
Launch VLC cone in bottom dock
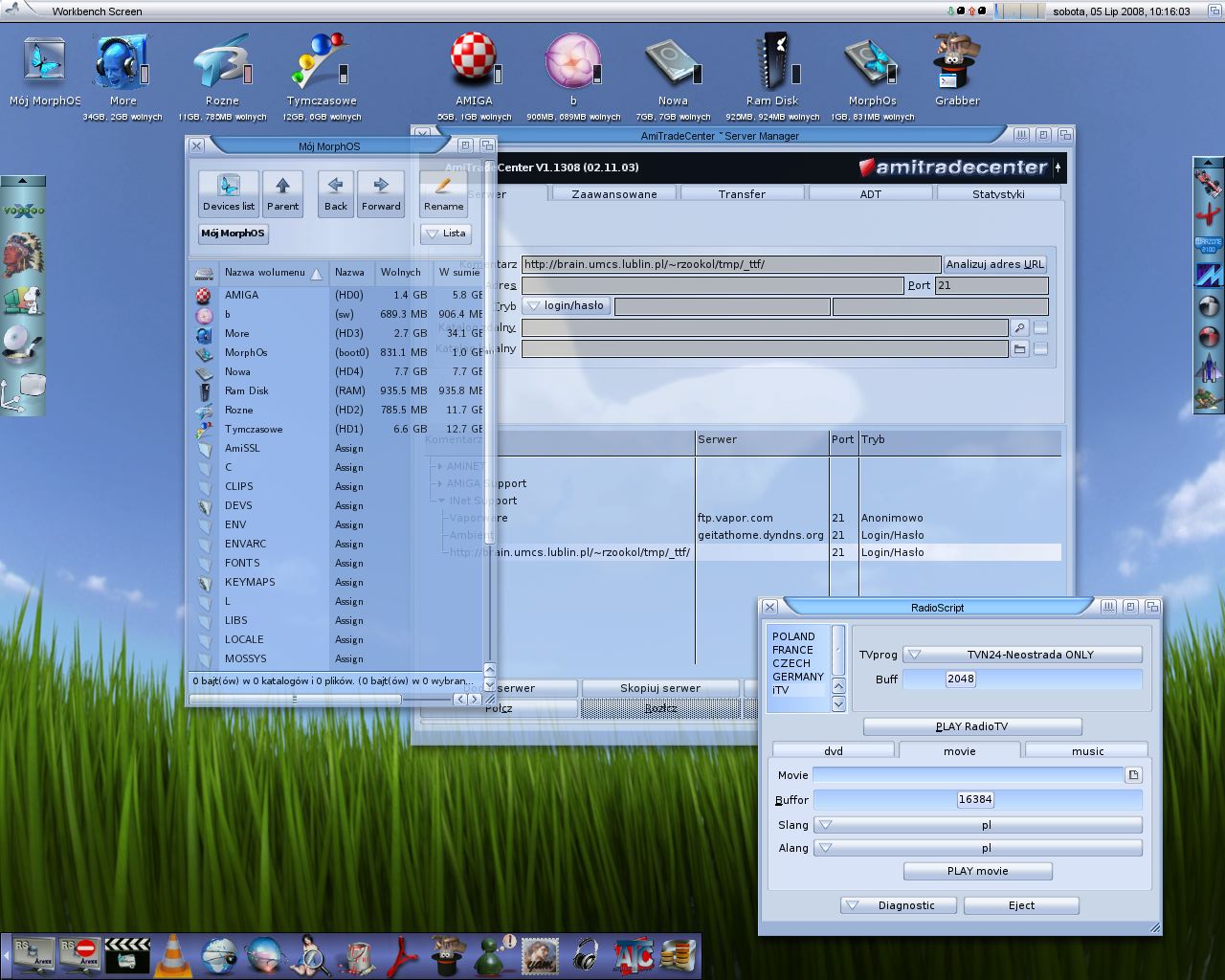click(173, 954)
